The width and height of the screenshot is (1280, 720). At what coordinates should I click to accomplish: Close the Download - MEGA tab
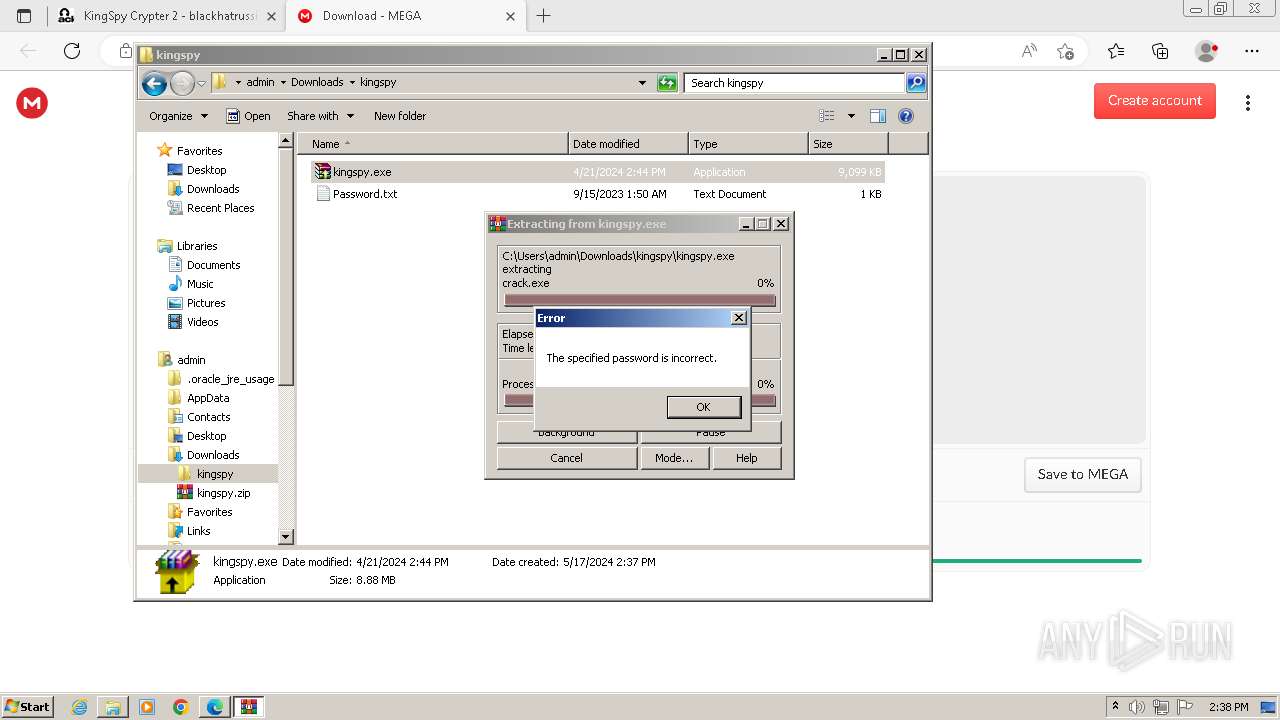(511, 16)
